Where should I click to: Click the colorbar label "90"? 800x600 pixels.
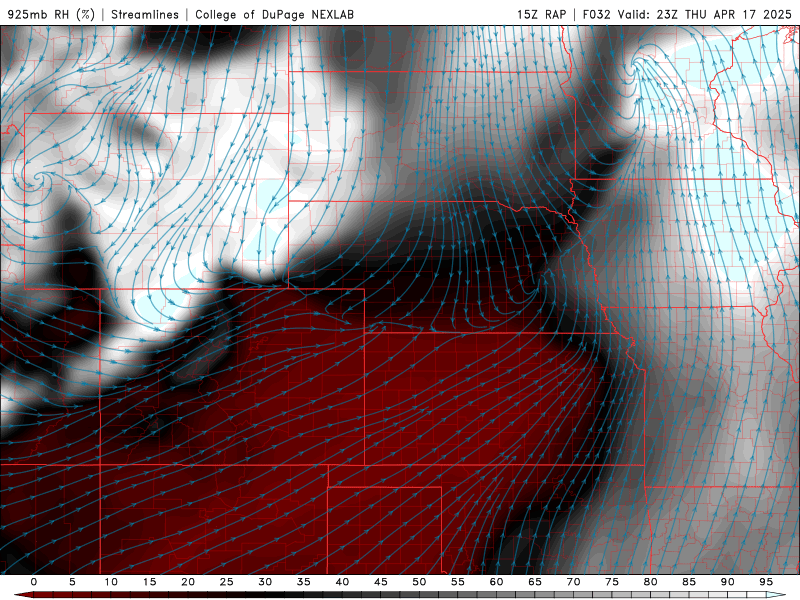[727, 582]
